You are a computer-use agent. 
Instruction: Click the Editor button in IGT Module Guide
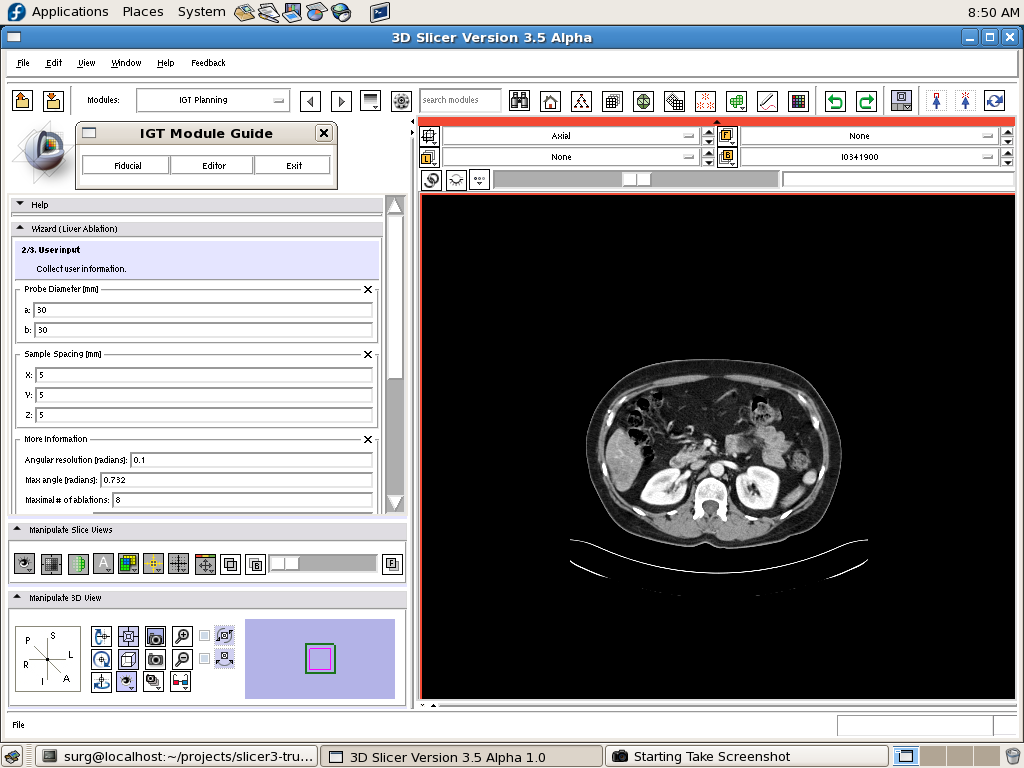pyautogui.click(x=214, y=166)
